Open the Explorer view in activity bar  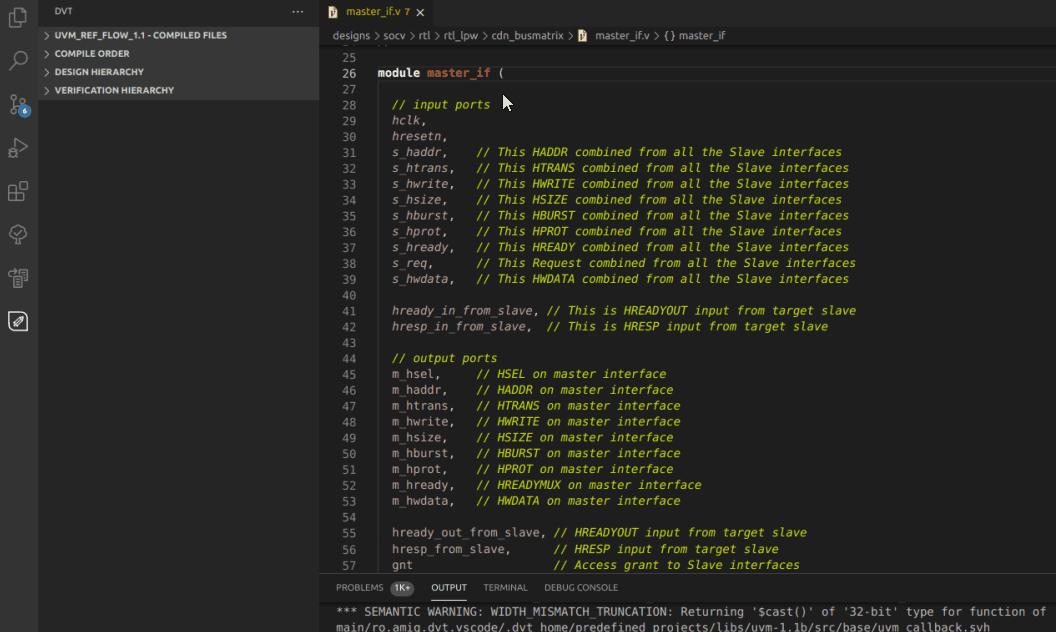pos(18,17)
